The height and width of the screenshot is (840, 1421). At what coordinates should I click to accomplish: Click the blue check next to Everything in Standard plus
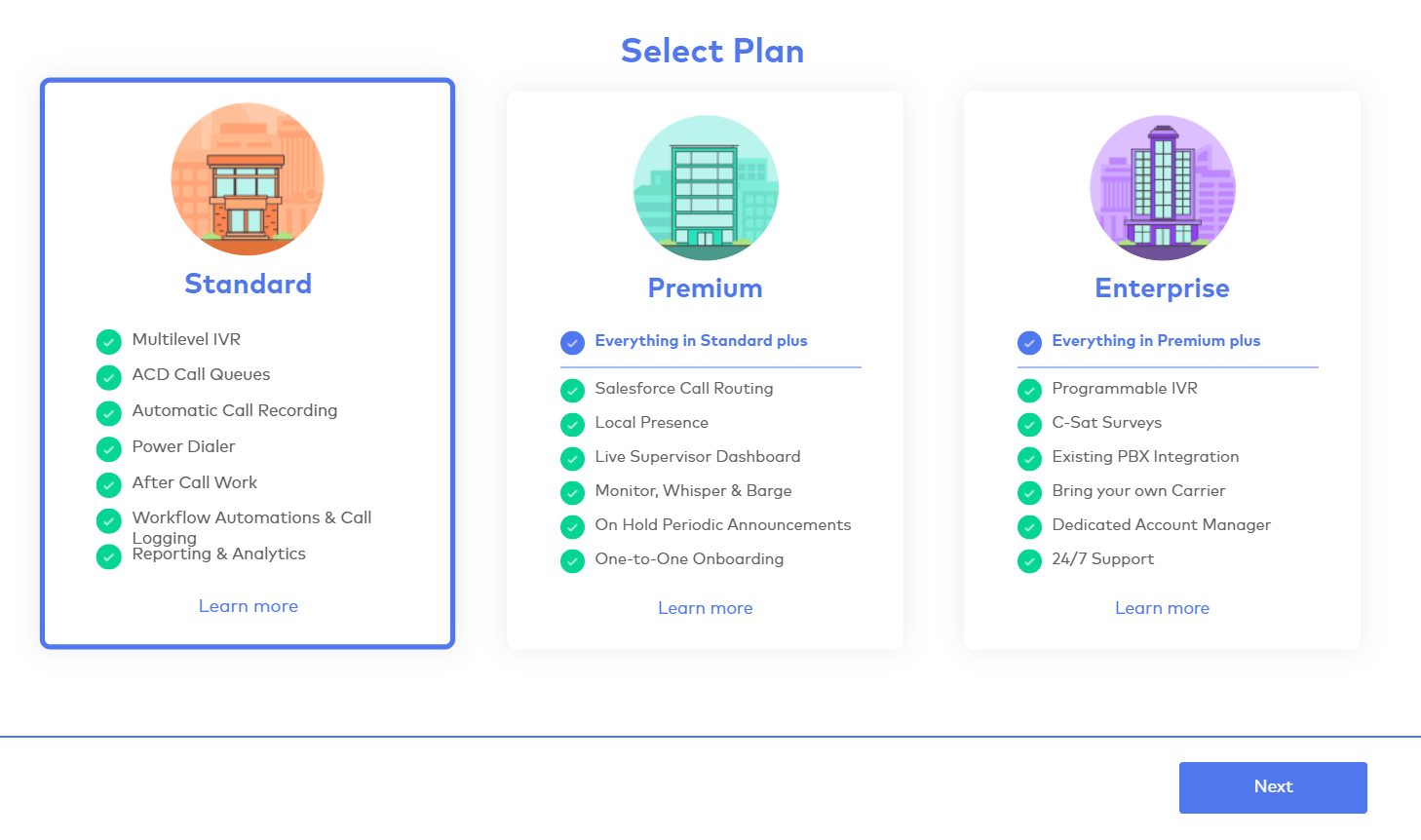(572, 342)
